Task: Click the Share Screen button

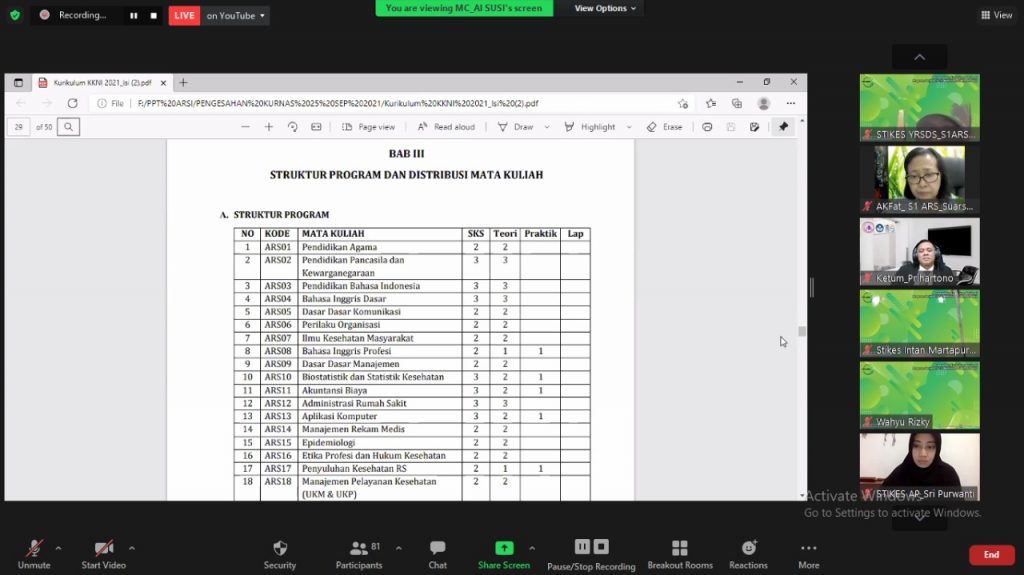Action: pyautogui.click(x=504, y=553)
